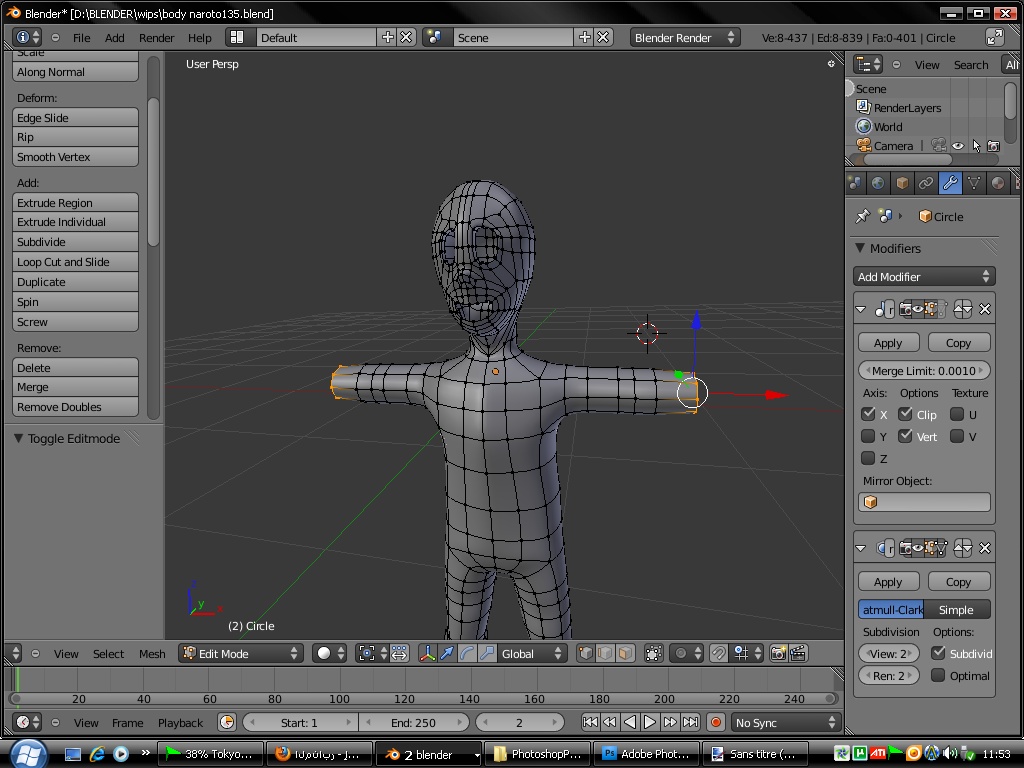This screenshot has width=1024, height=768.
Task: Enable the mirror Z axis checkbox
Action: coord(868,458)
